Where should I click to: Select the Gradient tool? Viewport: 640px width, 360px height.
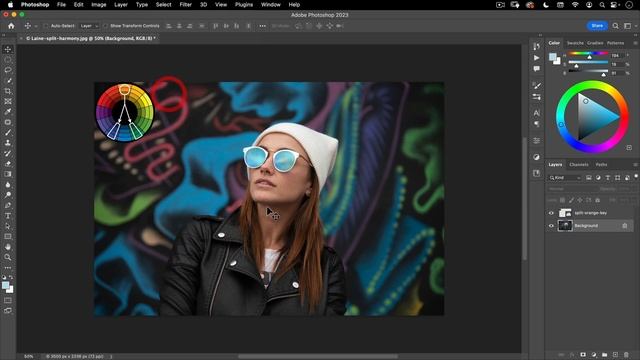[8, 174]
